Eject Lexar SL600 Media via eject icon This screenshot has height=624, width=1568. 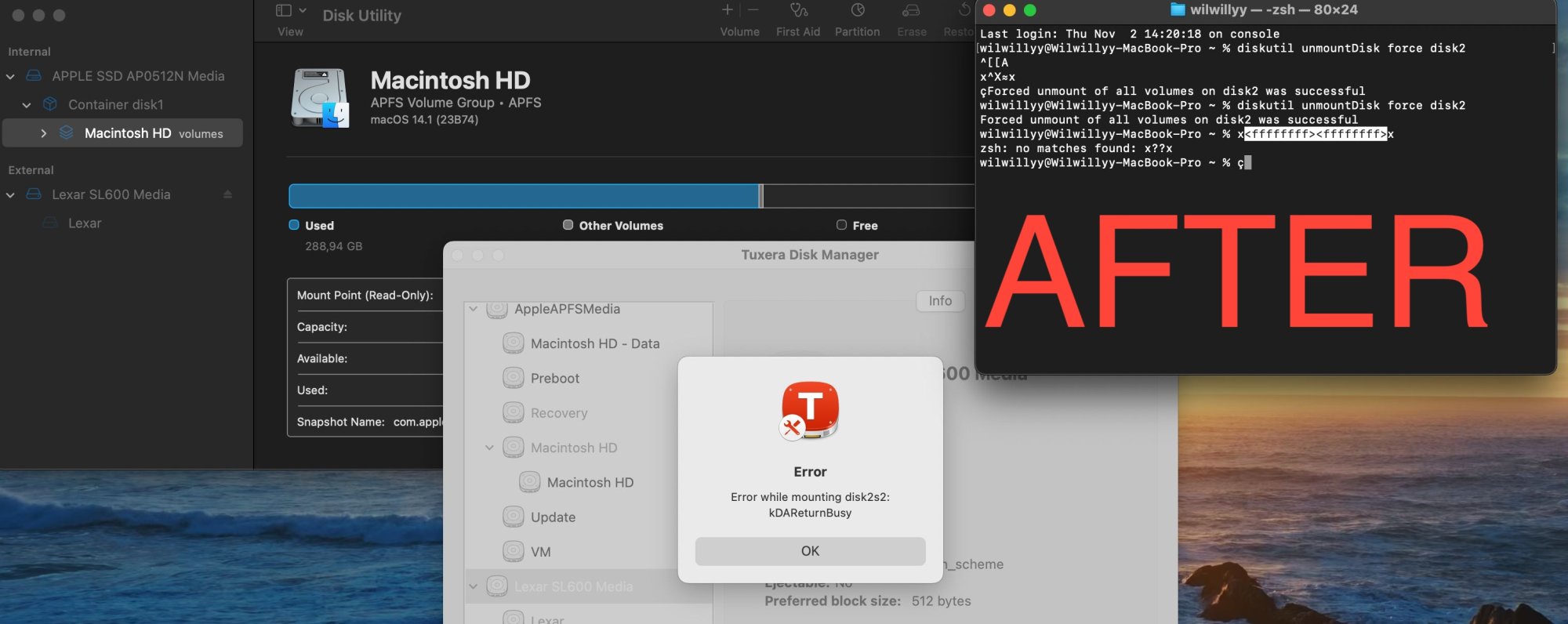pos(227,194)
